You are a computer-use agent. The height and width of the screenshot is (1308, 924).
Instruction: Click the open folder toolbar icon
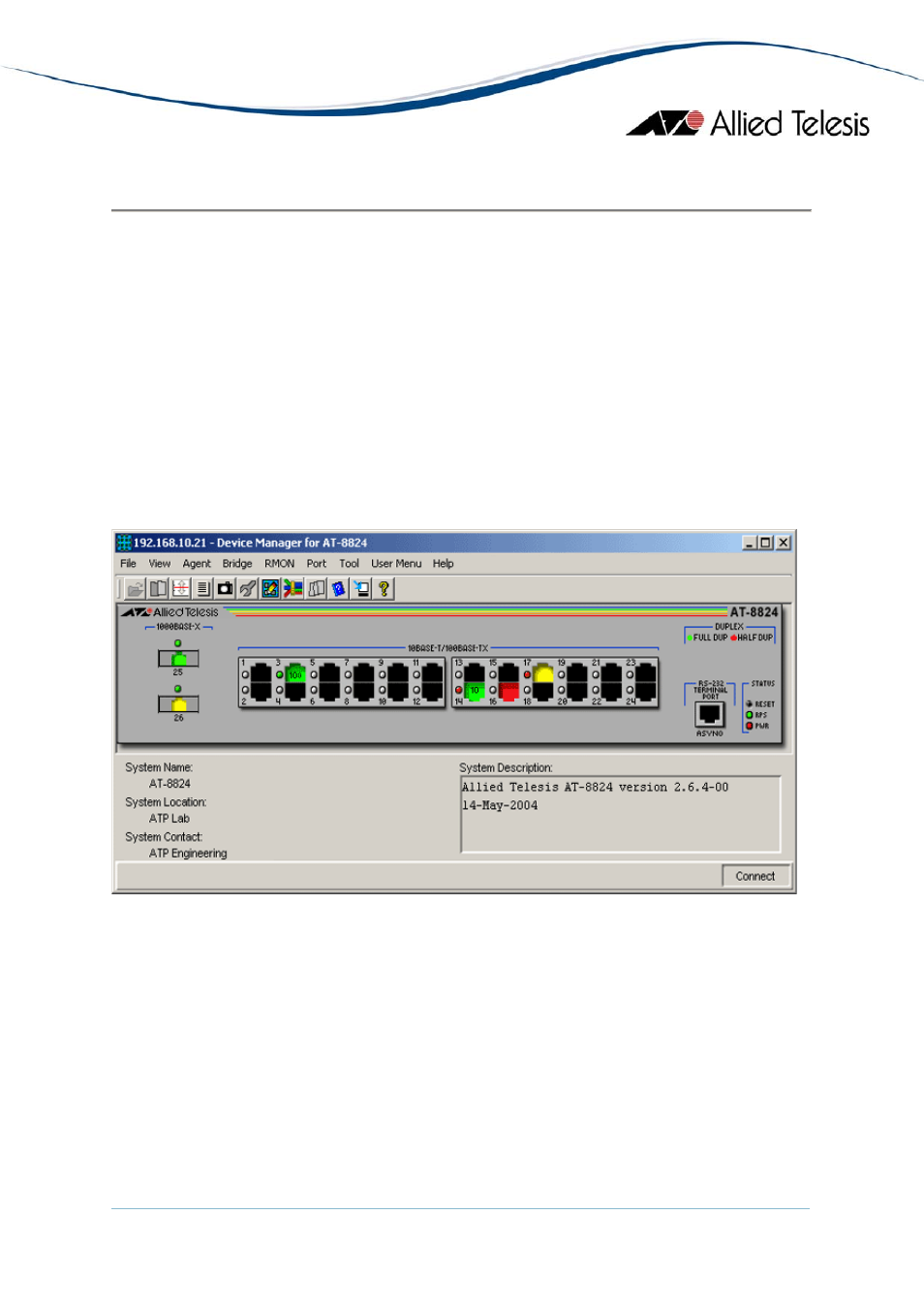(135, 588)
